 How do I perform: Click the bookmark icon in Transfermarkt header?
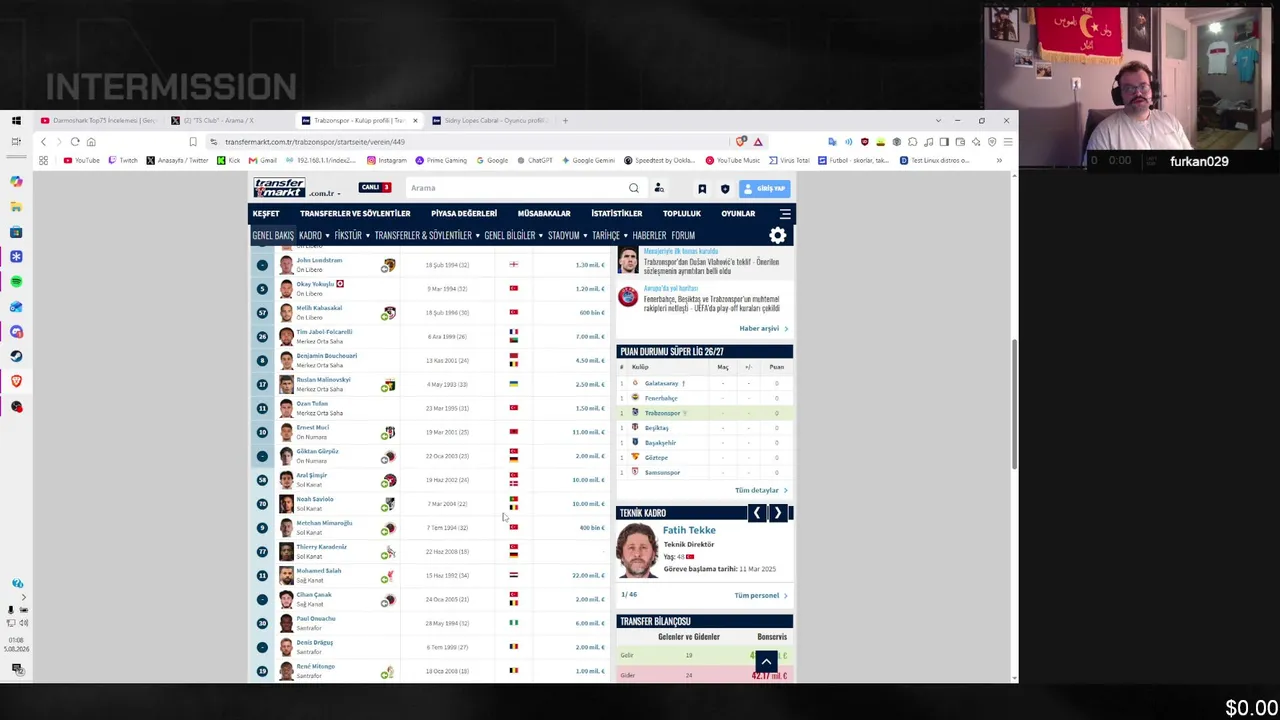(702, 188)
